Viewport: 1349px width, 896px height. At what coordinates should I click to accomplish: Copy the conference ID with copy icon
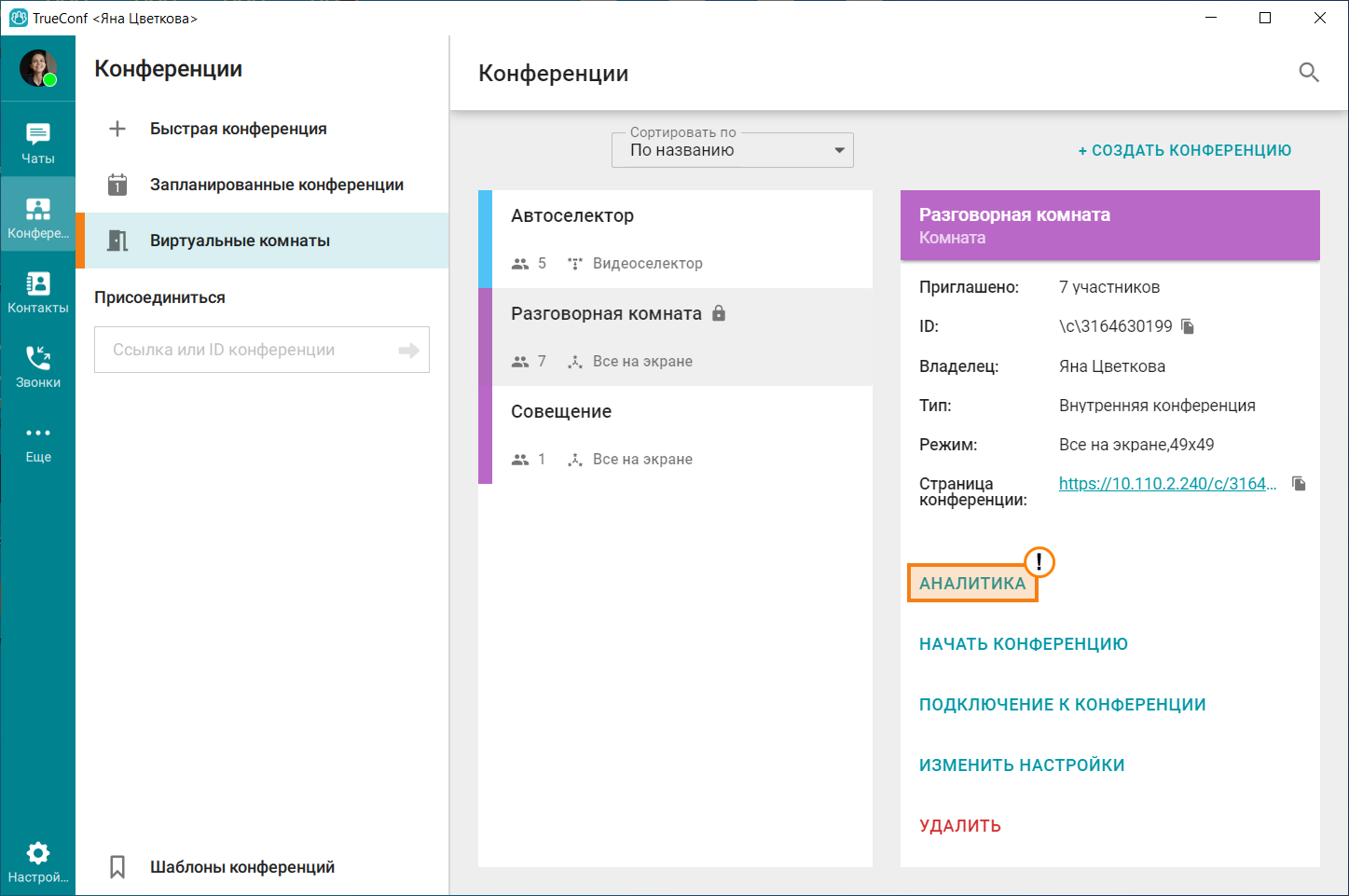(x=1188, y=326)
